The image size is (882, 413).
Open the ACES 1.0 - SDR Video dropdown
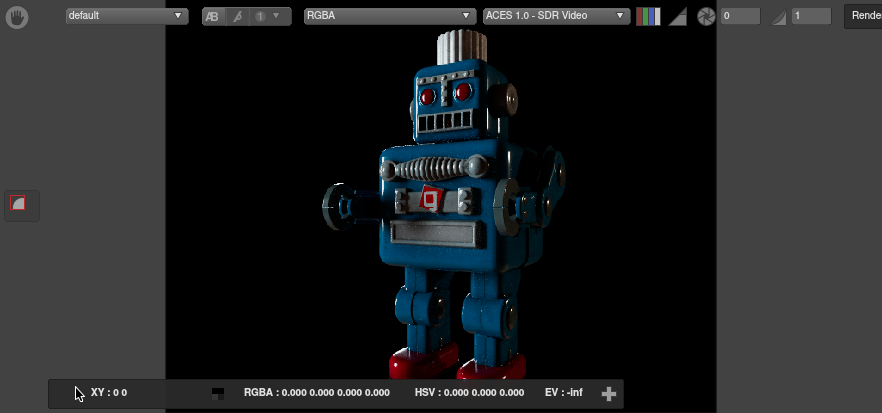[556, 16]
